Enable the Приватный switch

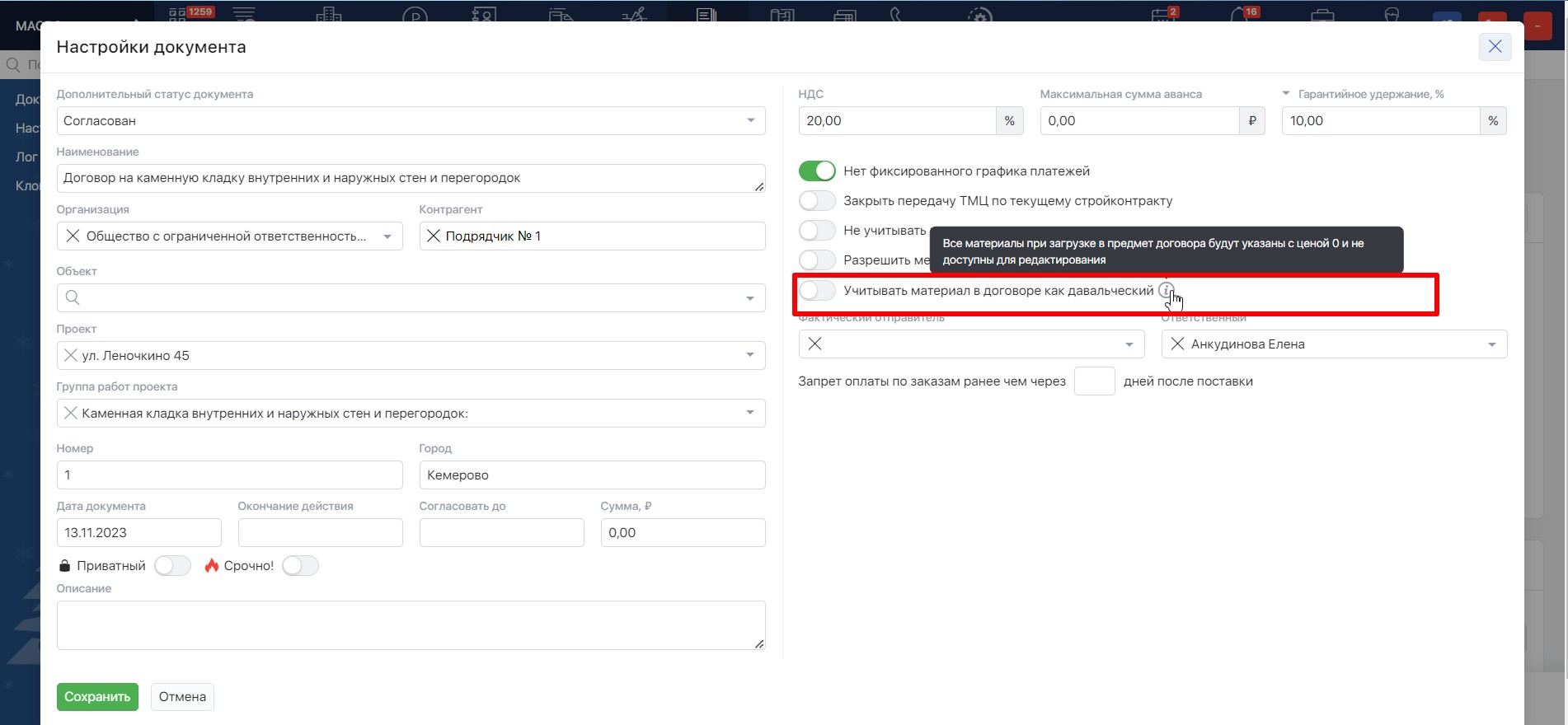tap(172, 566)
